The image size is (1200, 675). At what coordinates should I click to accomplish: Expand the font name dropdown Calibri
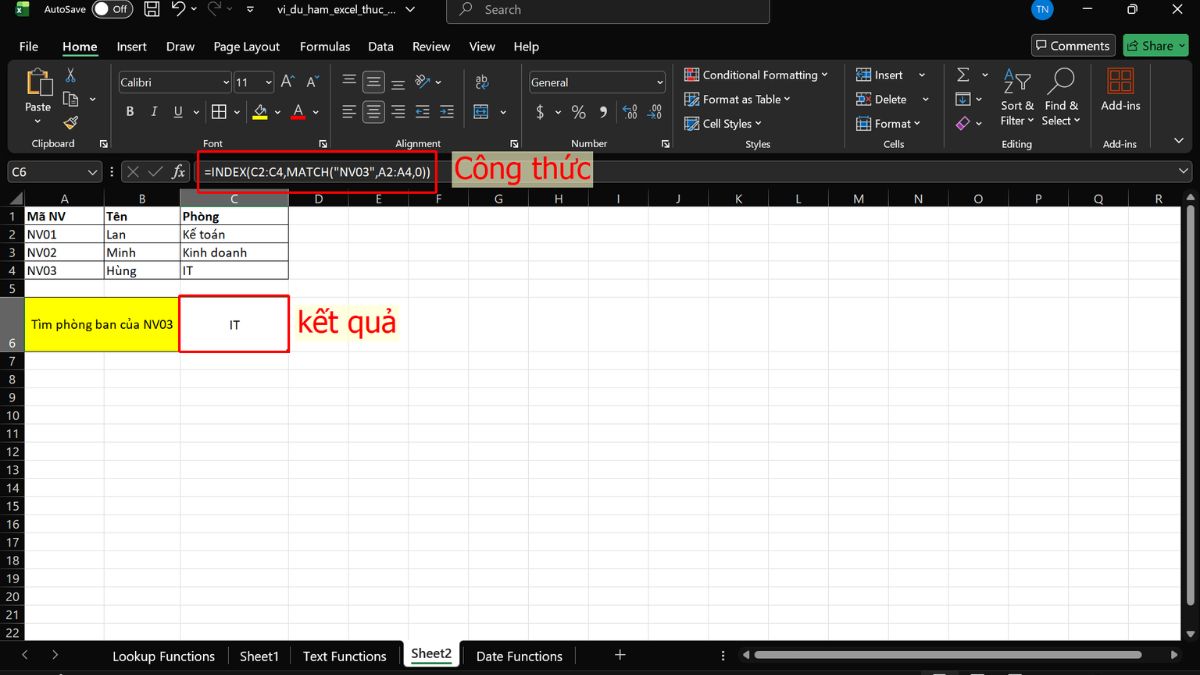tap(225, 83)
